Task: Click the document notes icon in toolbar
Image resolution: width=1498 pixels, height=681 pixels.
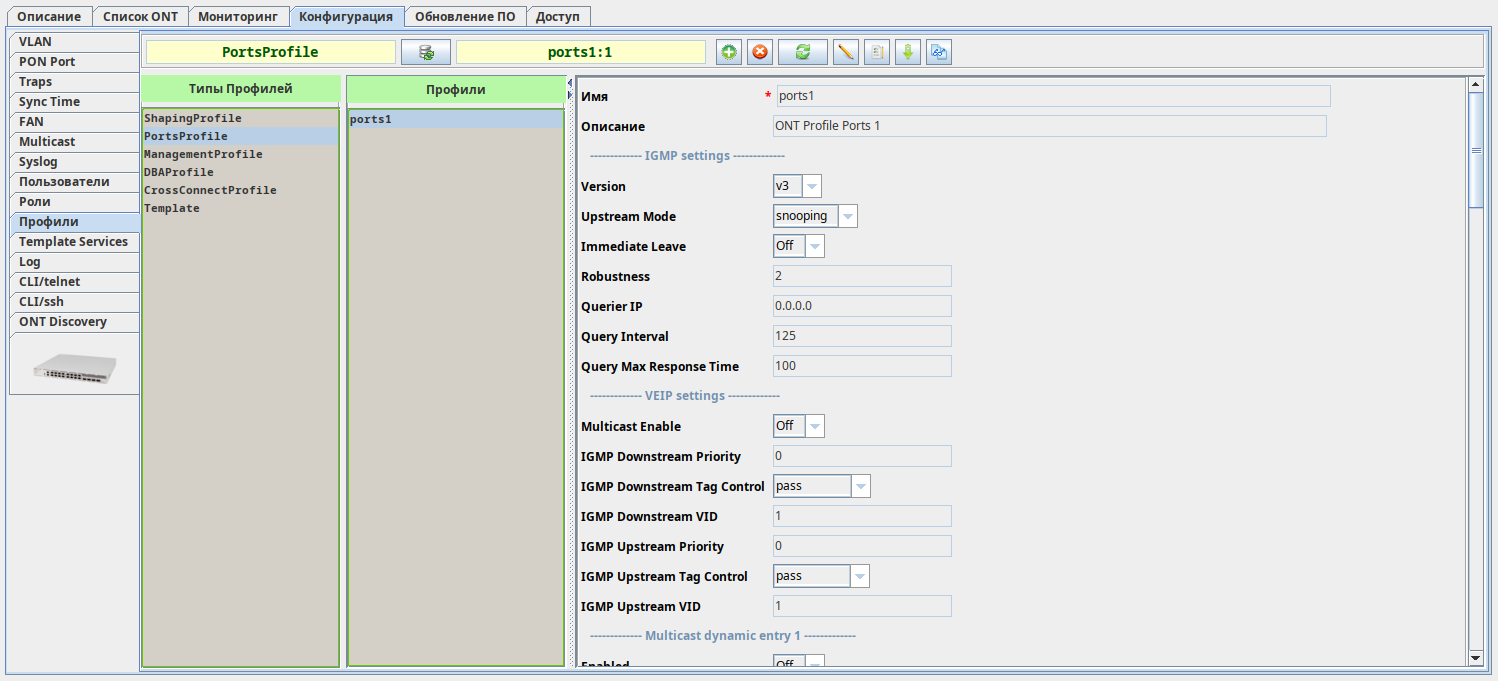Action: tap(877, 52)
